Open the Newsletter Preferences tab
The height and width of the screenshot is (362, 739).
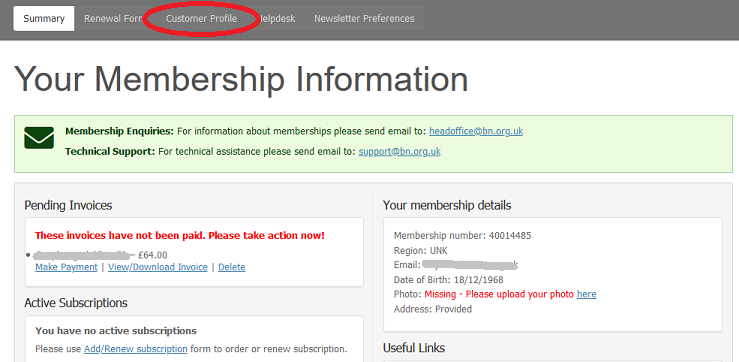point(364,18)
